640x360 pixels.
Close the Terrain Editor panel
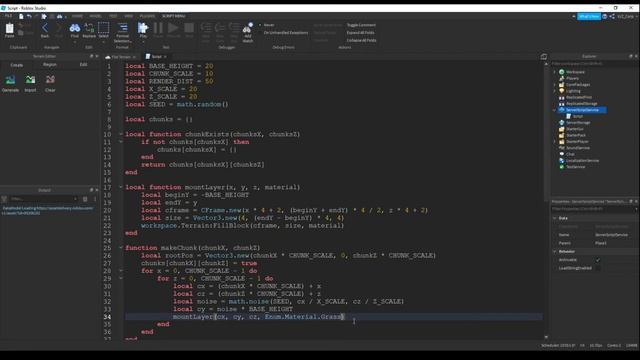coord(97,56)
